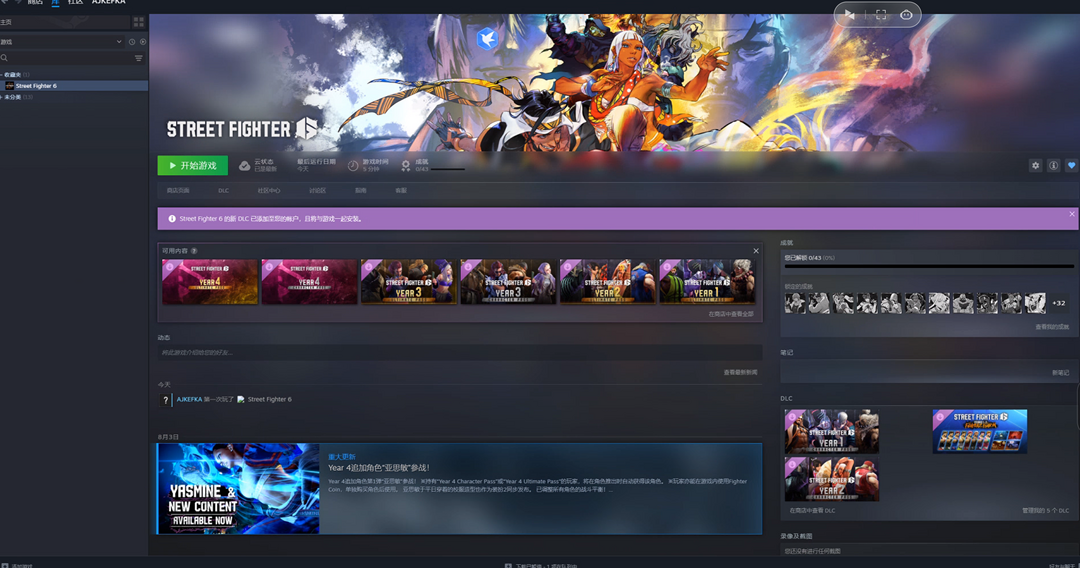Click the question mark avatar in activity feed

click(165, 399)
